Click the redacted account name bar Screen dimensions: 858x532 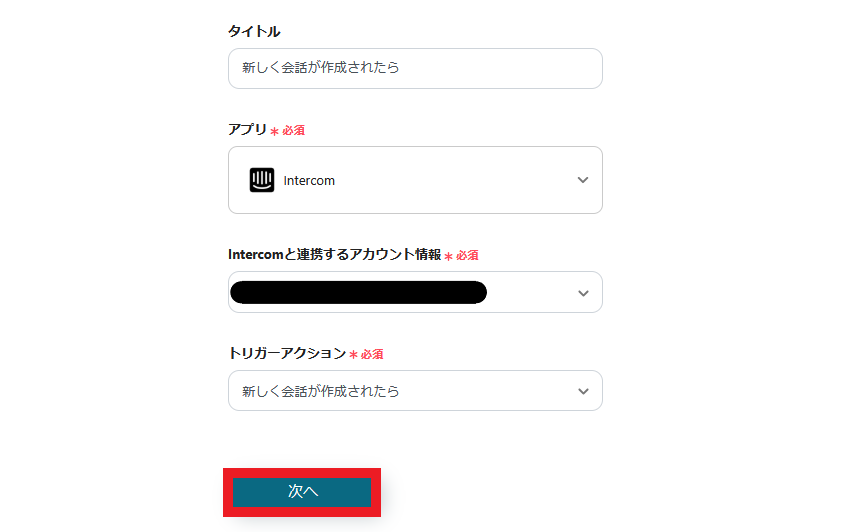click(358, 292)
